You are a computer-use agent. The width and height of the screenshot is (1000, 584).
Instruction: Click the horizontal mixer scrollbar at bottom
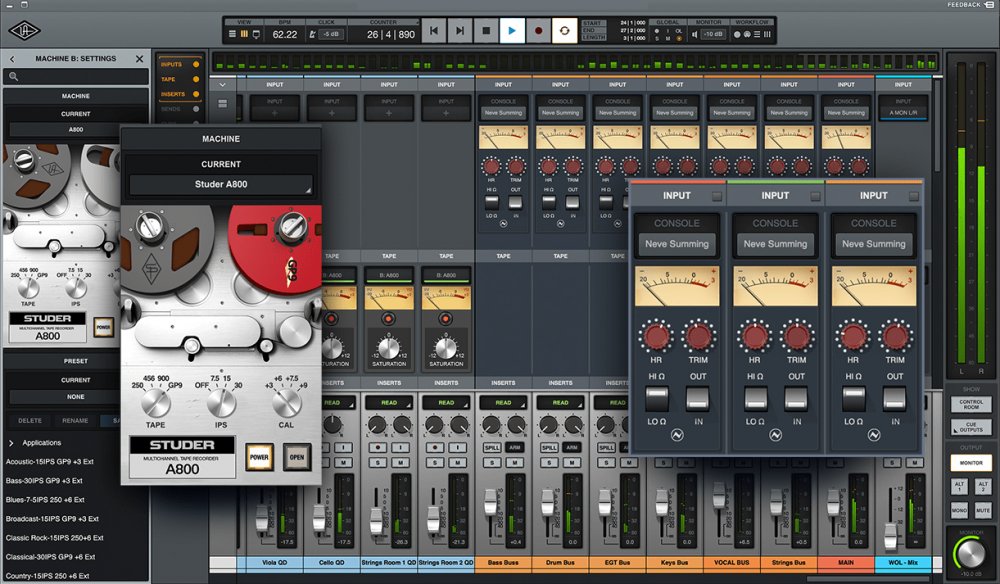869,579
